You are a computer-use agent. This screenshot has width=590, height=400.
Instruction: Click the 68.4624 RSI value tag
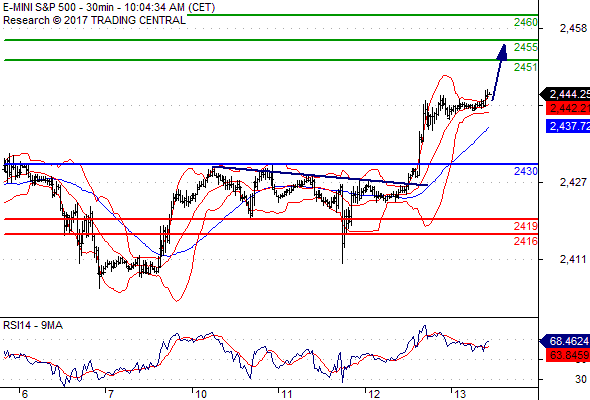(565, 342)
